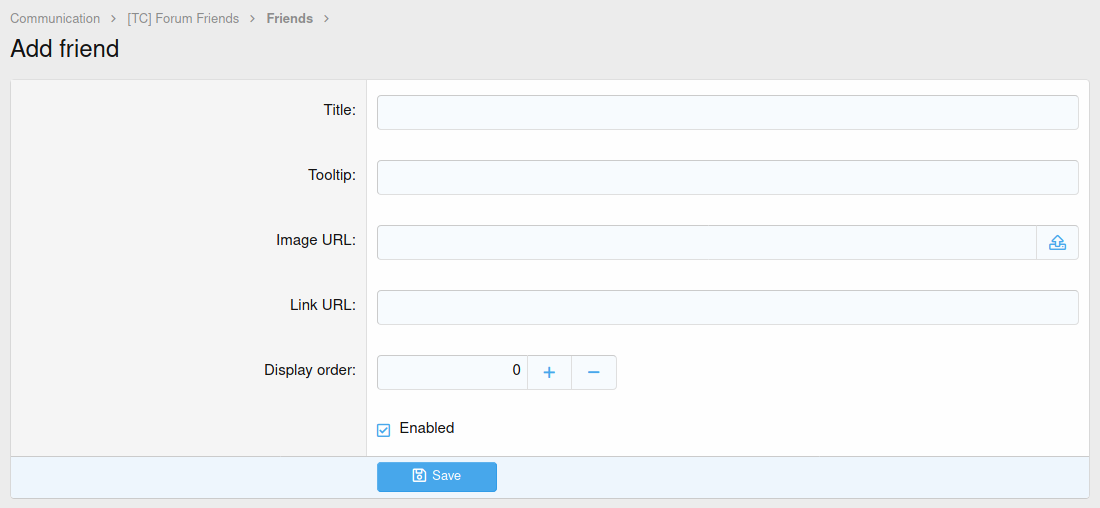
Task: Click the 'Title:' field label
Action: (x=339, y=110)
